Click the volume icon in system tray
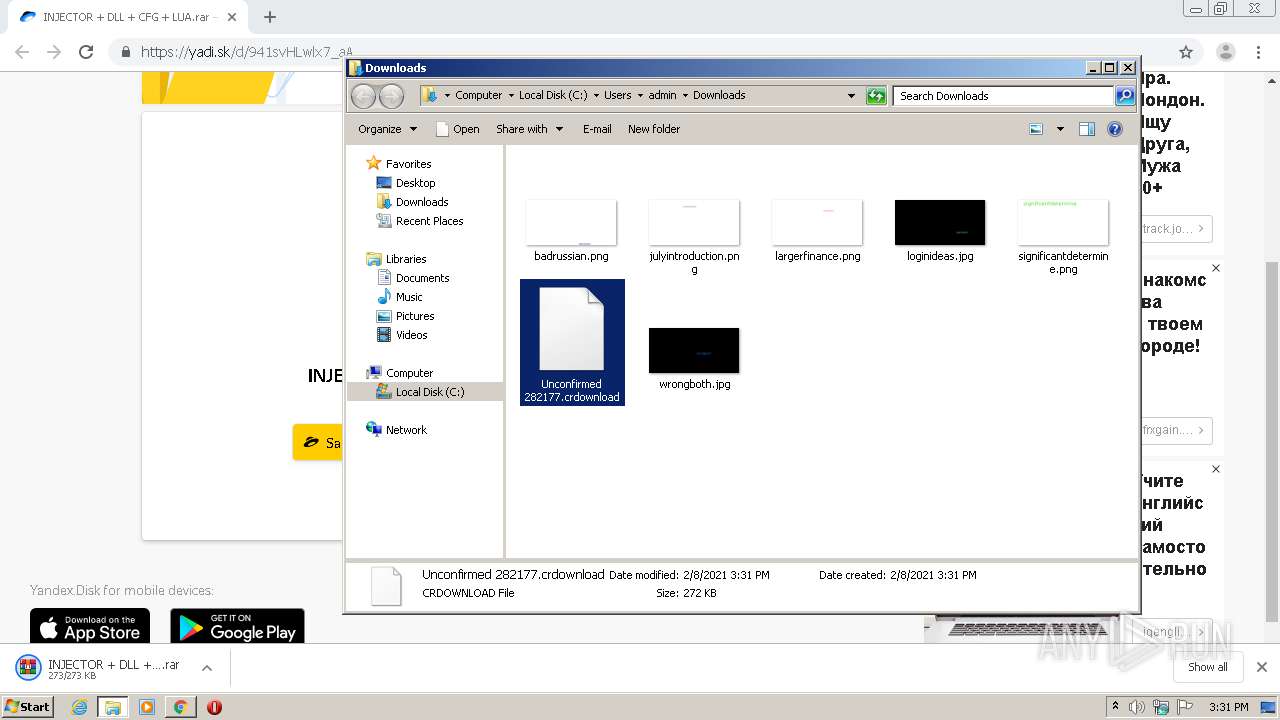1280x720 pixels. tap(1138, 707)
